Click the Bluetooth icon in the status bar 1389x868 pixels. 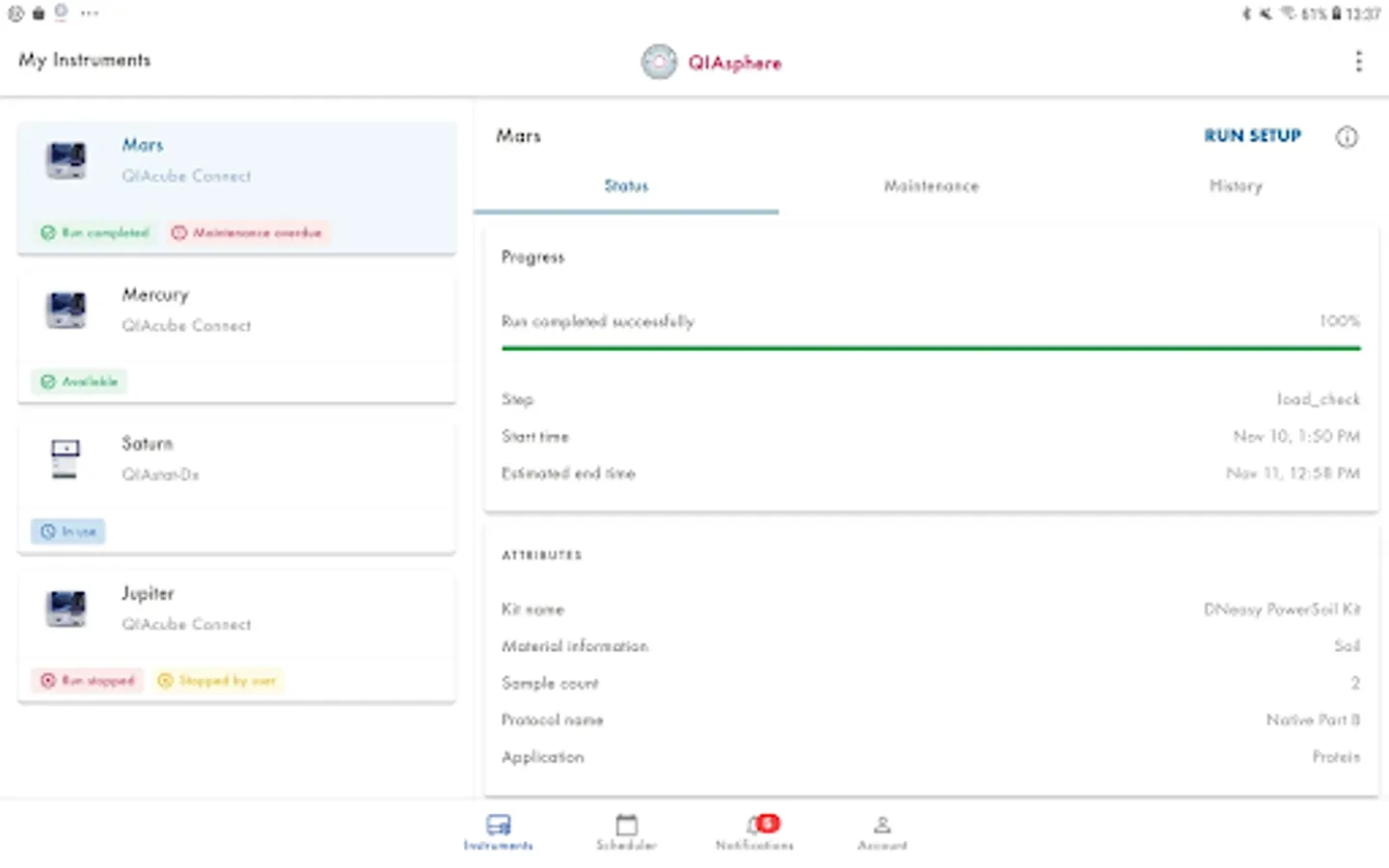click(1246, 14)
